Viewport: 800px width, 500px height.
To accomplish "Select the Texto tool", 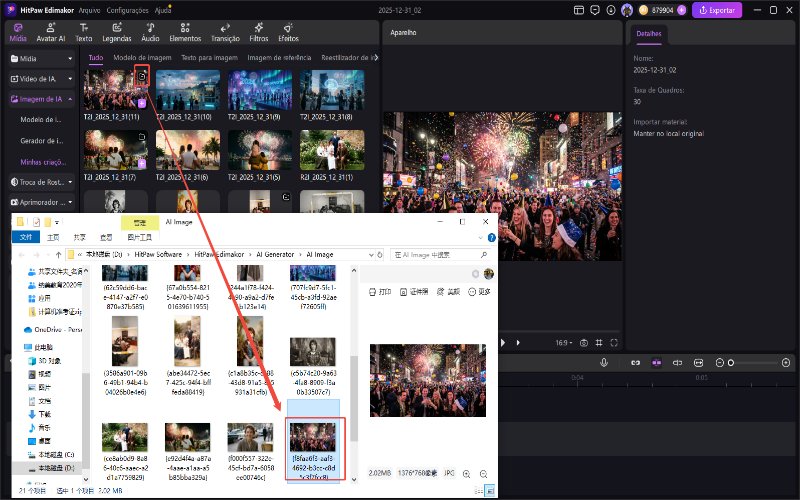I will (84, 32).
